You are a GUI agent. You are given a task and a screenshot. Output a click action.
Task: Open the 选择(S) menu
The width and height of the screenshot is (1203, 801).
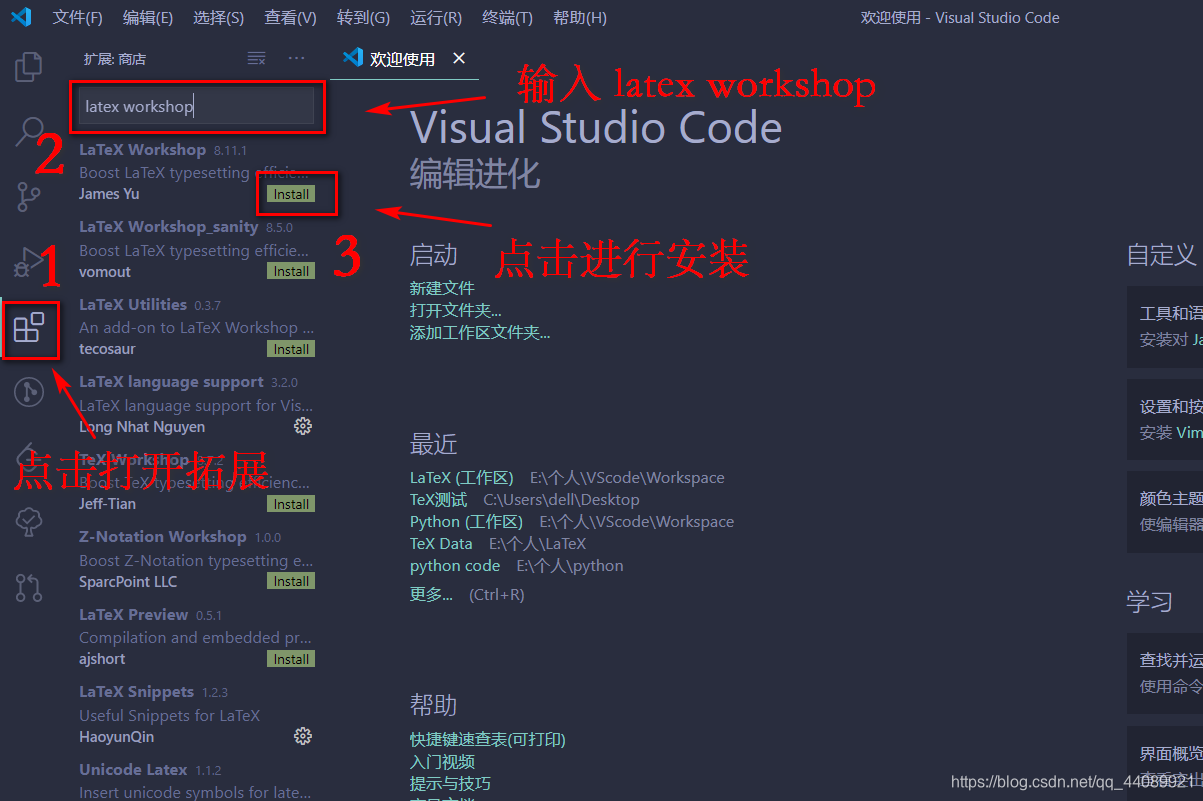[219, 18]
